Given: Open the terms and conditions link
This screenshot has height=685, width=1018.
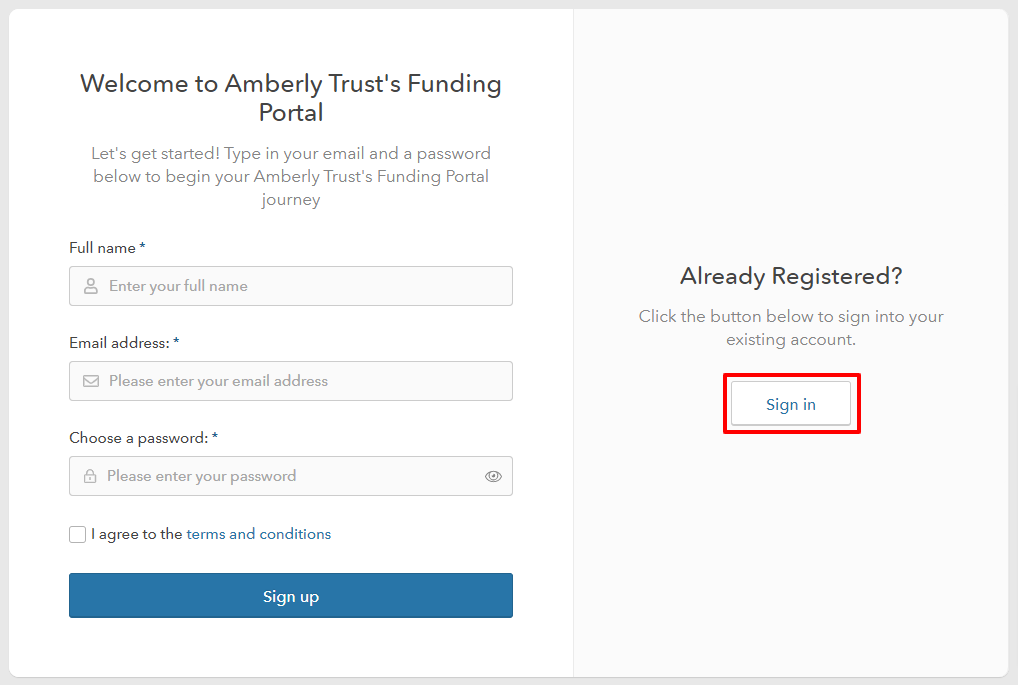Looking at the screenshot, I should pyautogui.click(x=258, y=534).
